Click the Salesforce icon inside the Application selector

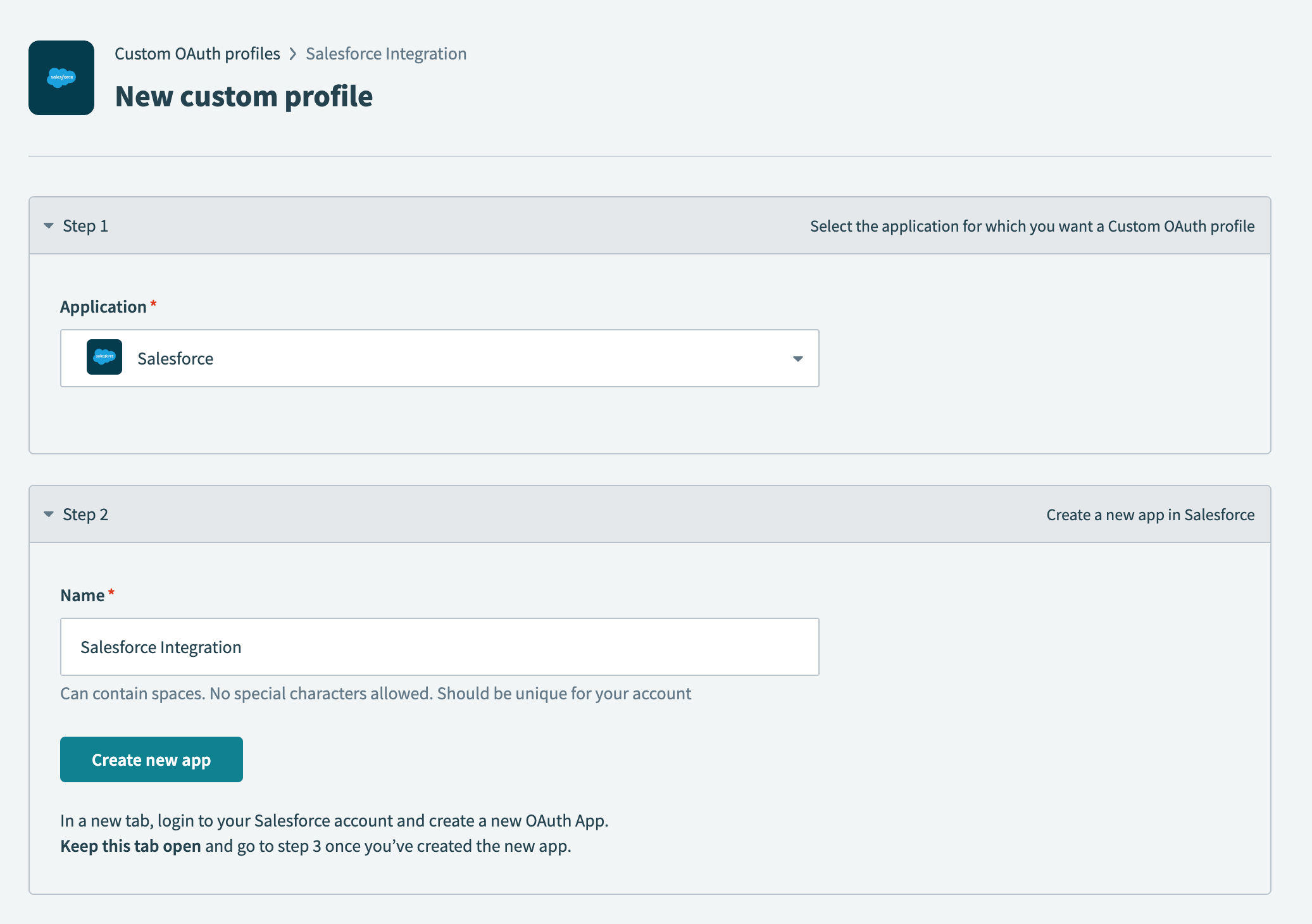[104, 358]
